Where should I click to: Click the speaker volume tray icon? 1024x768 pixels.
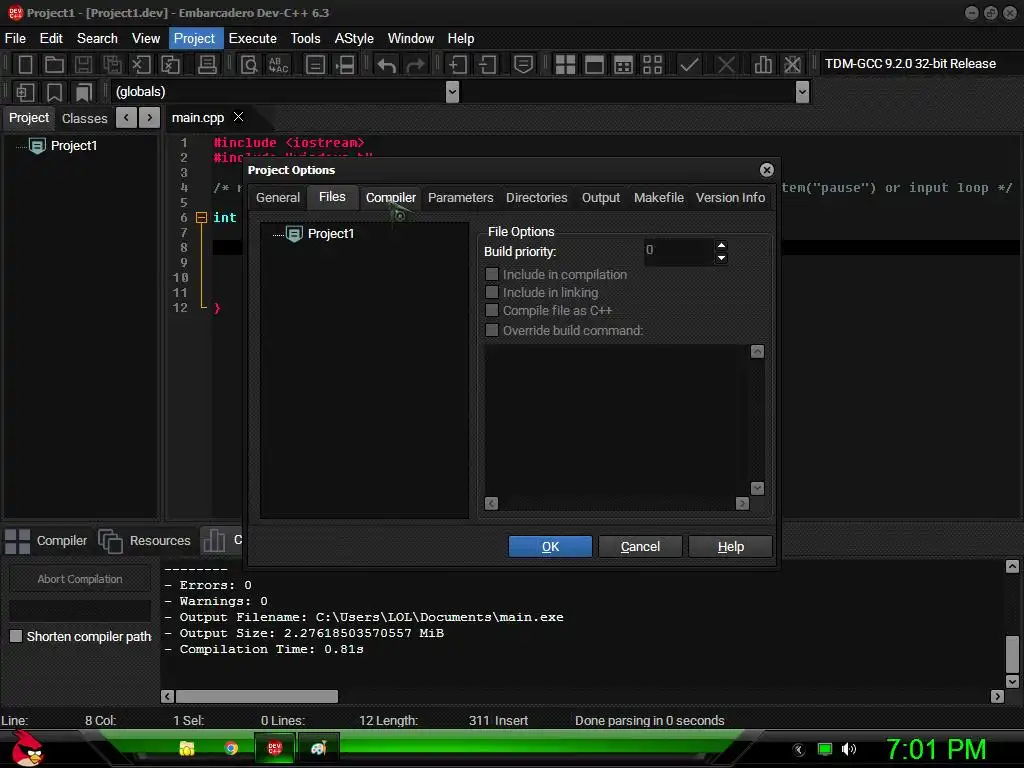click(x=848, y=749)
